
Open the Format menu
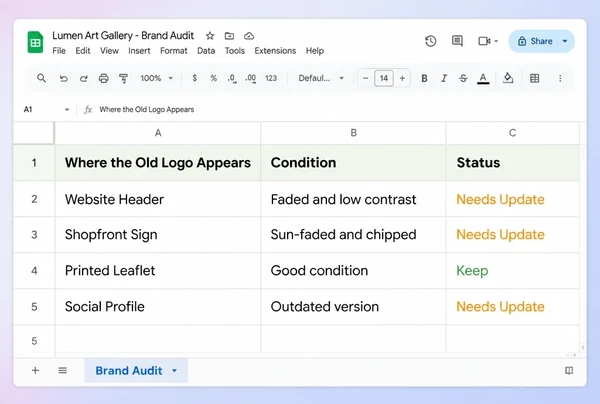[x=174, y=51]
